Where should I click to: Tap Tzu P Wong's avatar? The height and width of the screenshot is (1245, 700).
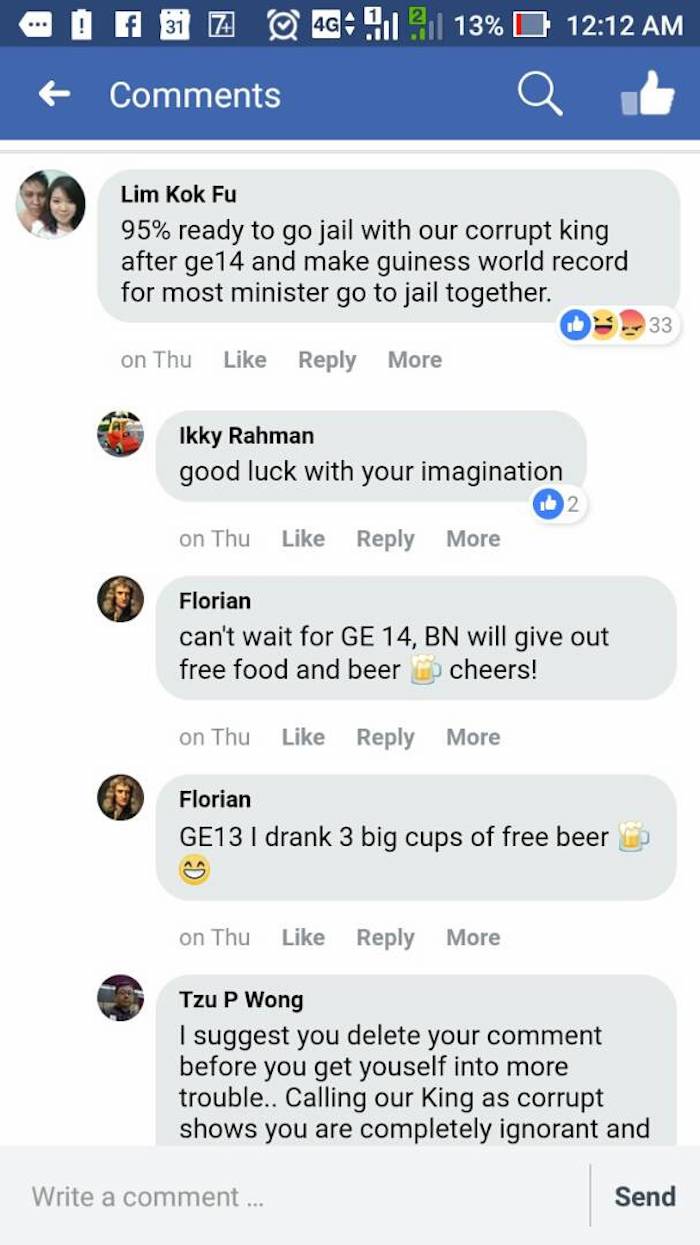click(121, 998)
